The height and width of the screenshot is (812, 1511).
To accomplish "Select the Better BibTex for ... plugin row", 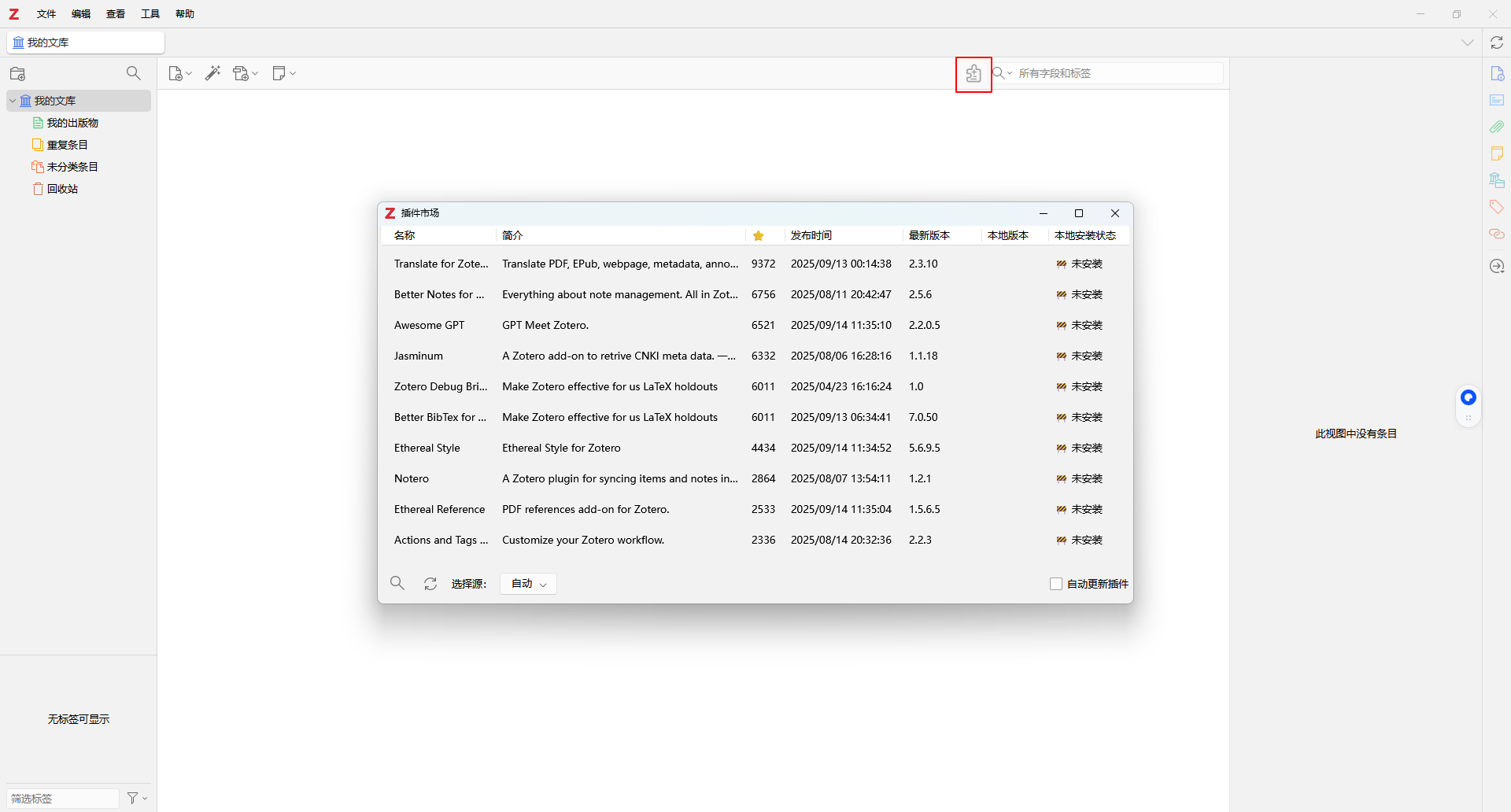I will (x=755, y=417).
